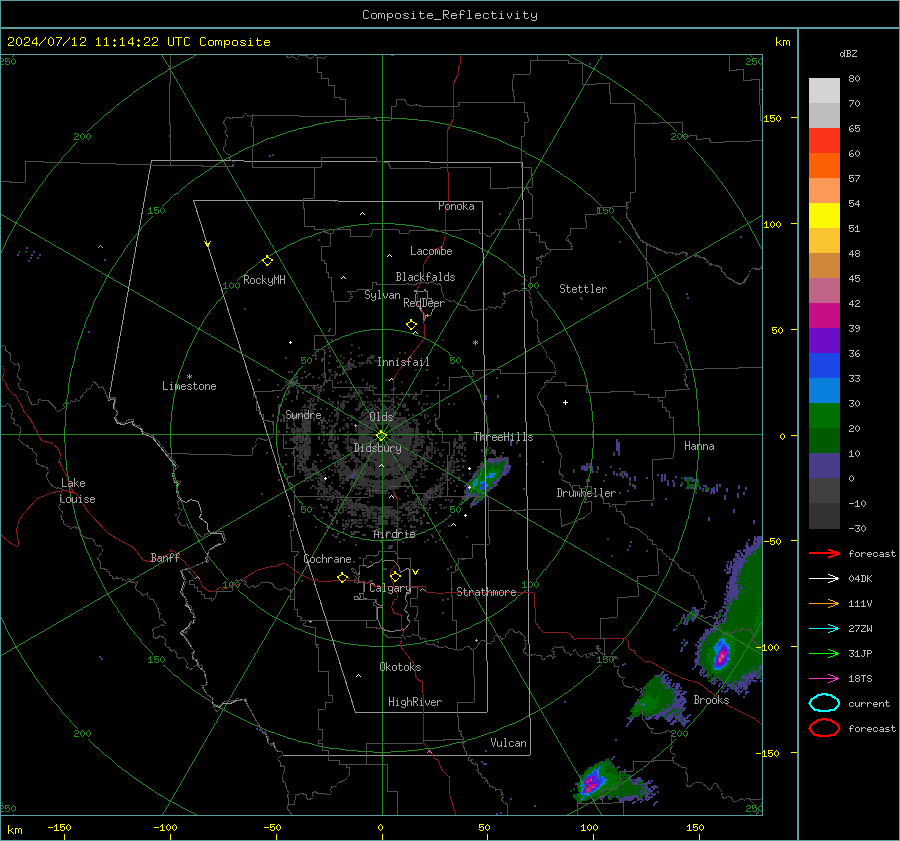Viewport: 900px width, 841px height.
Task: Click the Limestone label
Action: click(189, 386)
